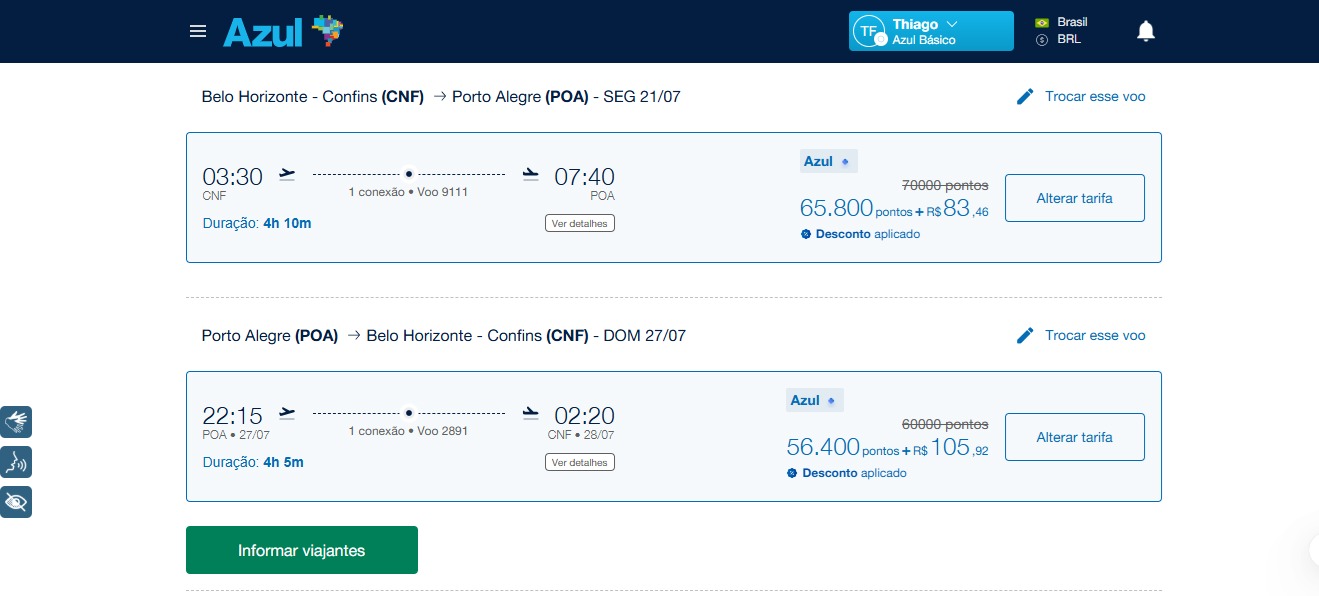Screen dimensions: 1319x596
Task: Open the hamburger navigation menu
Action: [198, 31]
